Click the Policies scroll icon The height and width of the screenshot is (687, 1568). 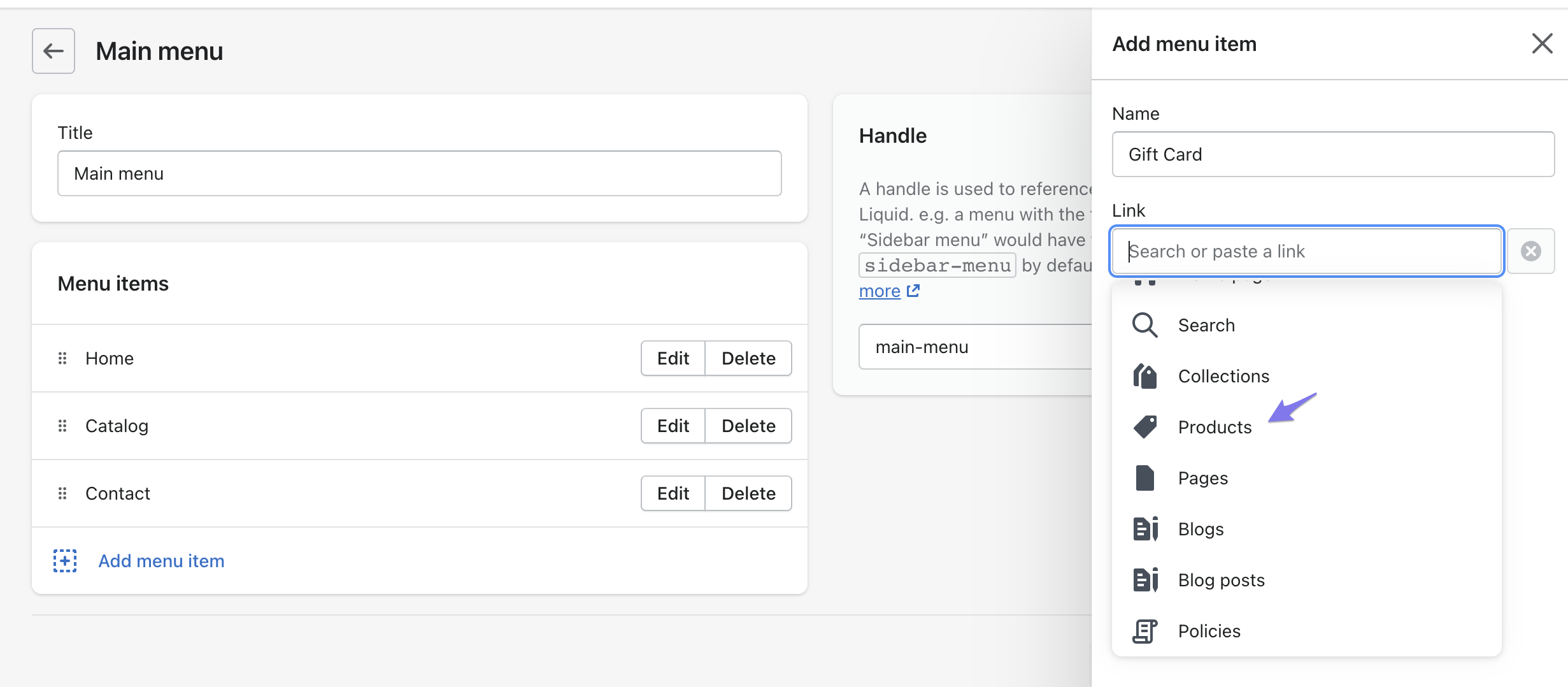pos(1144,631)
